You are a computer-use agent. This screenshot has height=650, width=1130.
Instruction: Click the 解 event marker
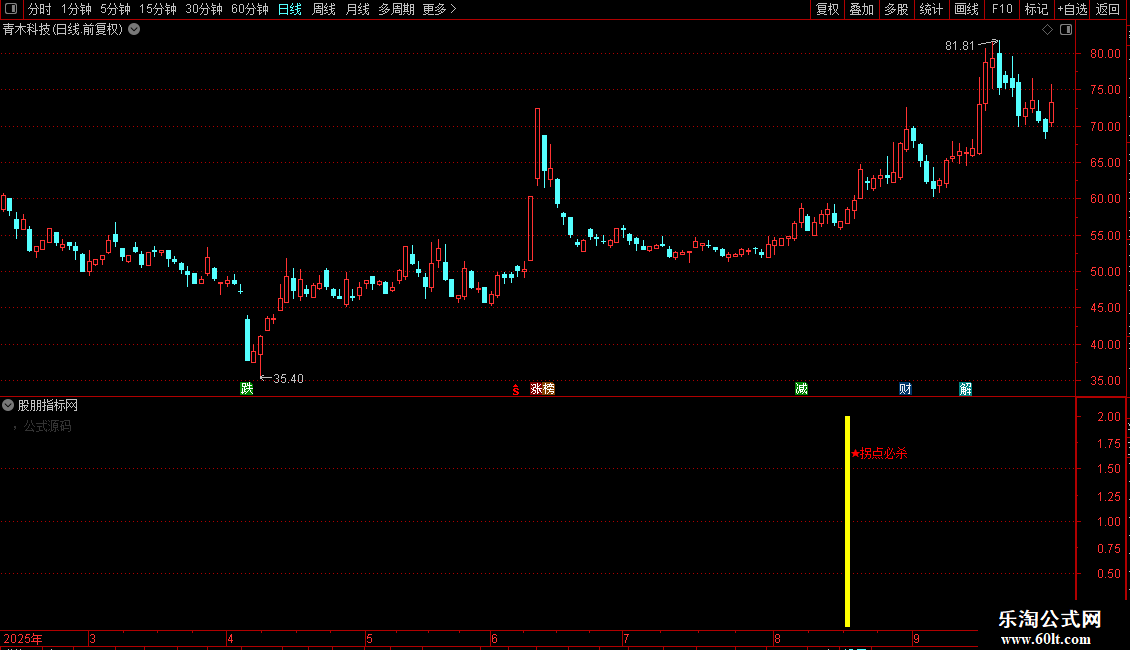[x=966, y=389]
